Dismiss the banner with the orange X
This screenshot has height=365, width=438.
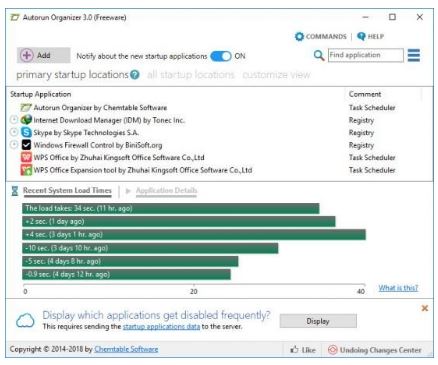point(425,308)
